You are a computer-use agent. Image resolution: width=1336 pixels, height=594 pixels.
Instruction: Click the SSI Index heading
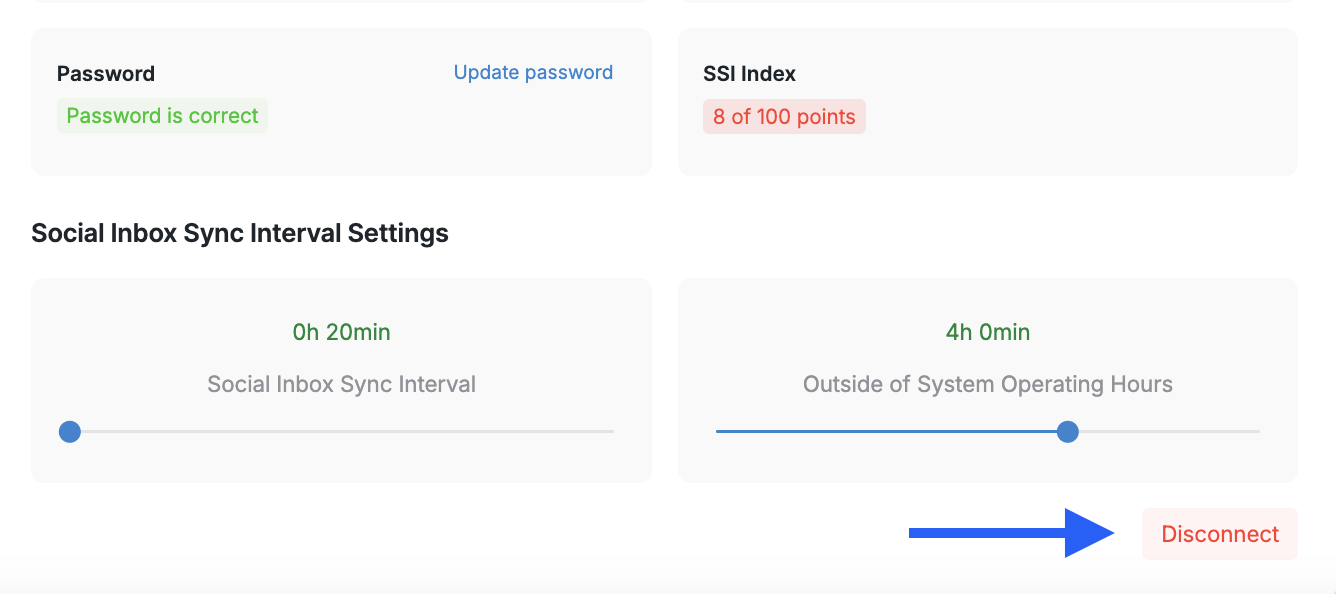point(749,74)
